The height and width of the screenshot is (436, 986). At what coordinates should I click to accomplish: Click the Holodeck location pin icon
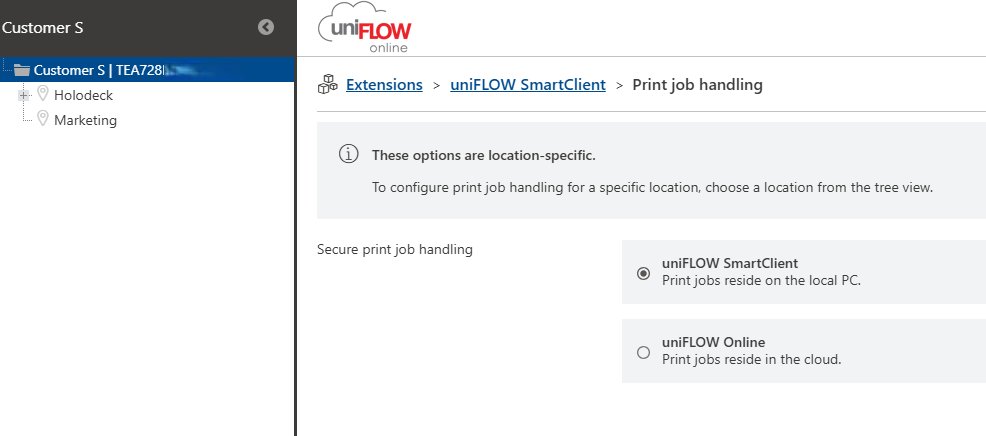43,95
